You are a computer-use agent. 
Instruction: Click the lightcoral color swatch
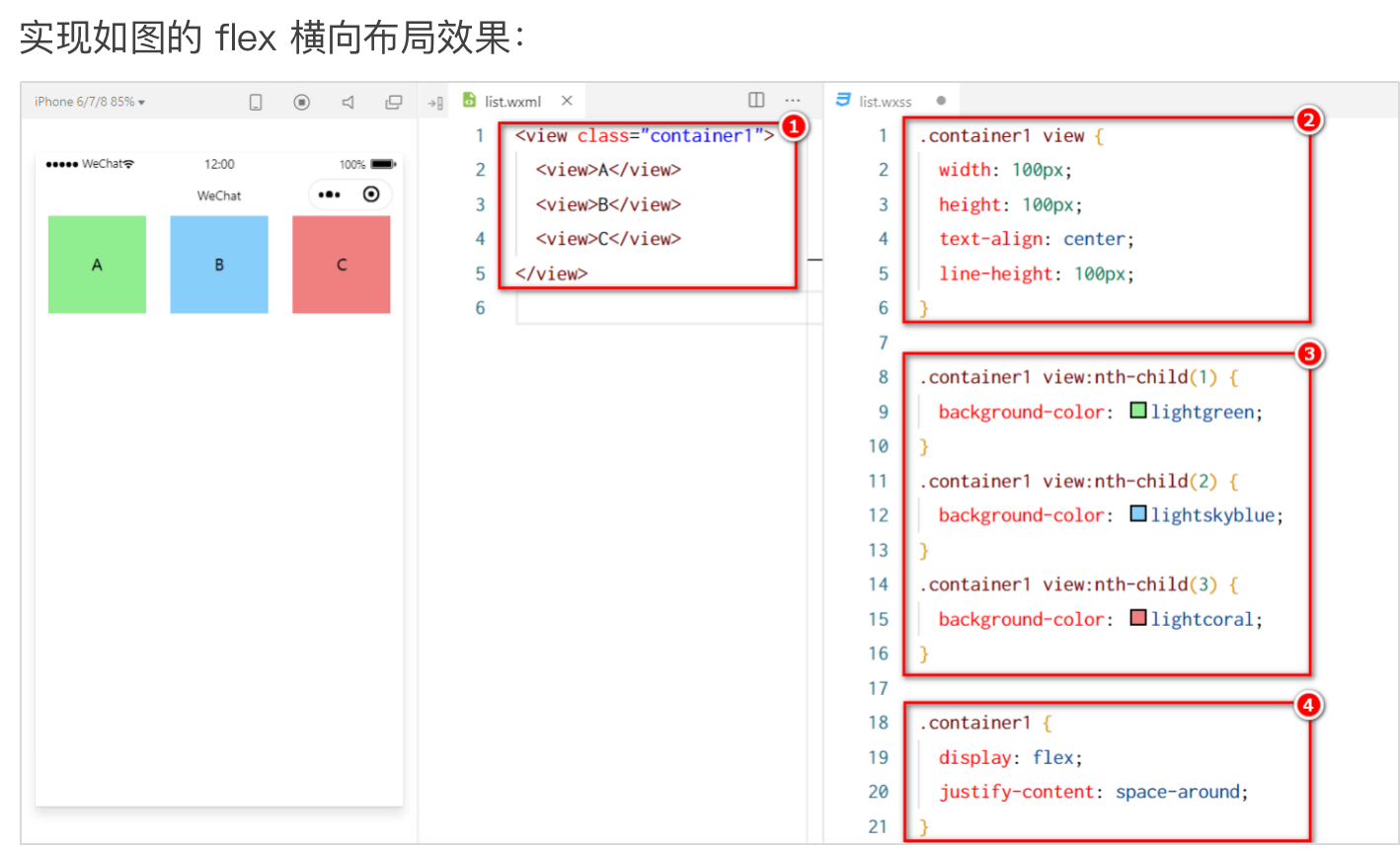(x=1138, y=618)
